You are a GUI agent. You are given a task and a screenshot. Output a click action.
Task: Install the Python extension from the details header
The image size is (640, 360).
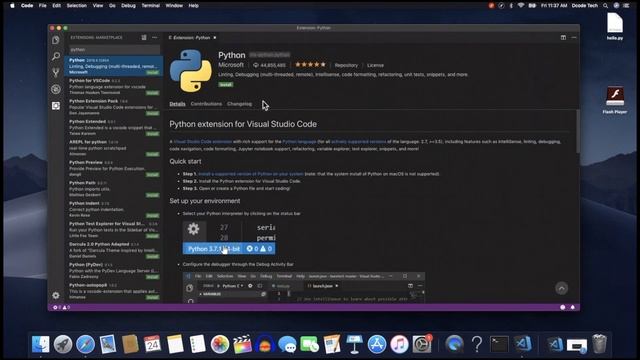coord(226,84)
